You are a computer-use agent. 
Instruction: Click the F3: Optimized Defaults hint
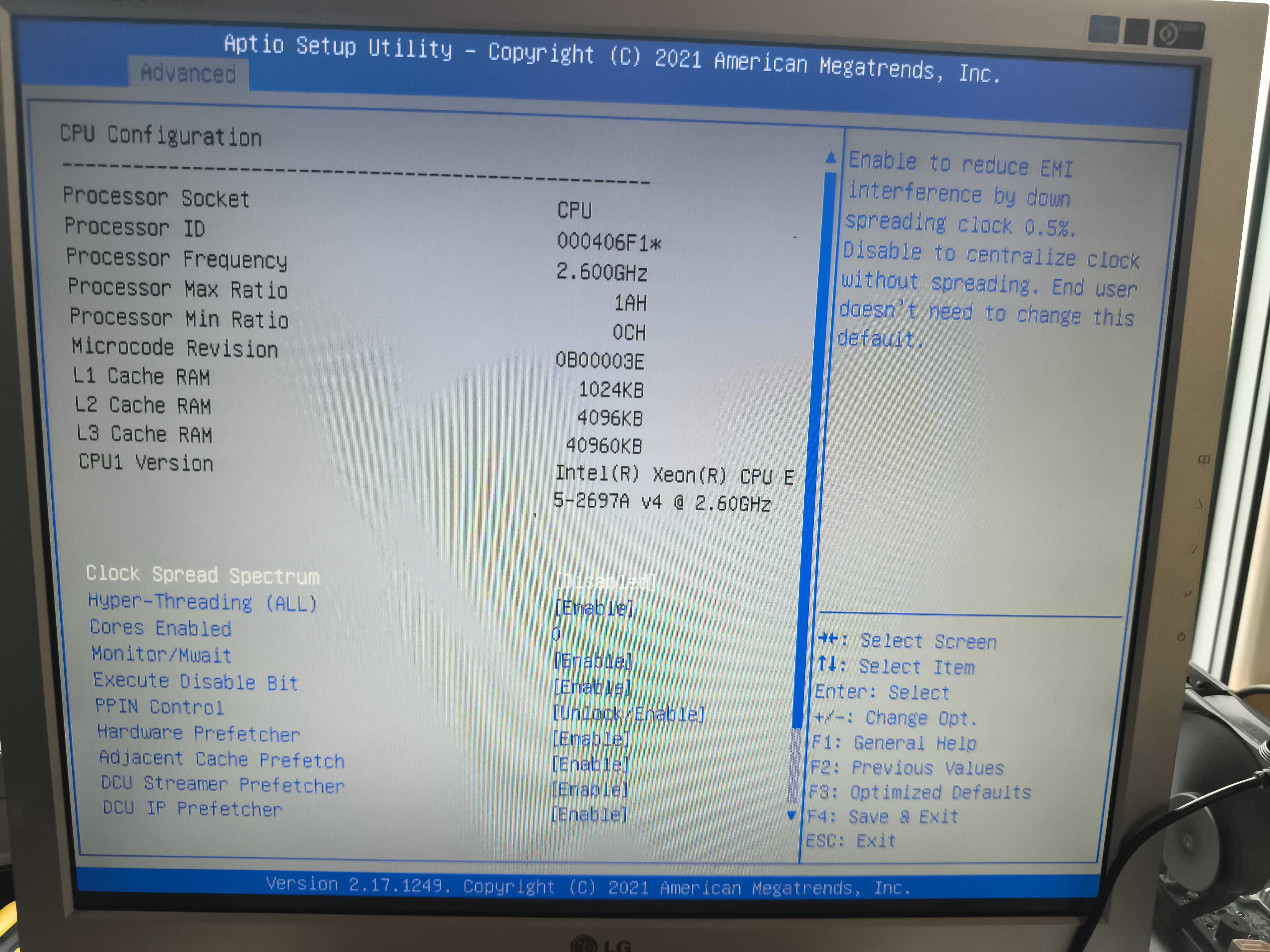920,792
